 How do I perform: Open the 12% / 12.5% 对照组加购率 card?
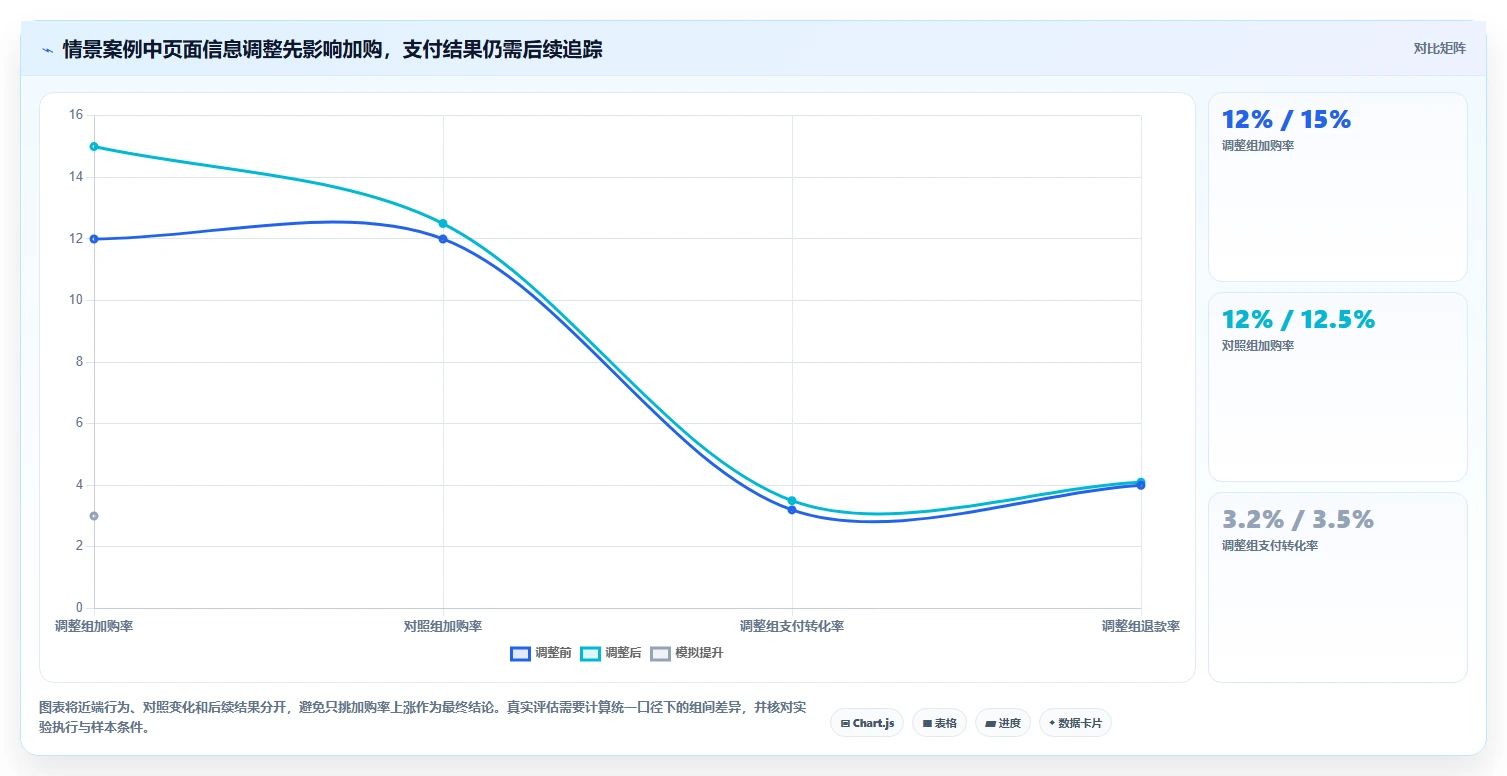coord(1337,387)
